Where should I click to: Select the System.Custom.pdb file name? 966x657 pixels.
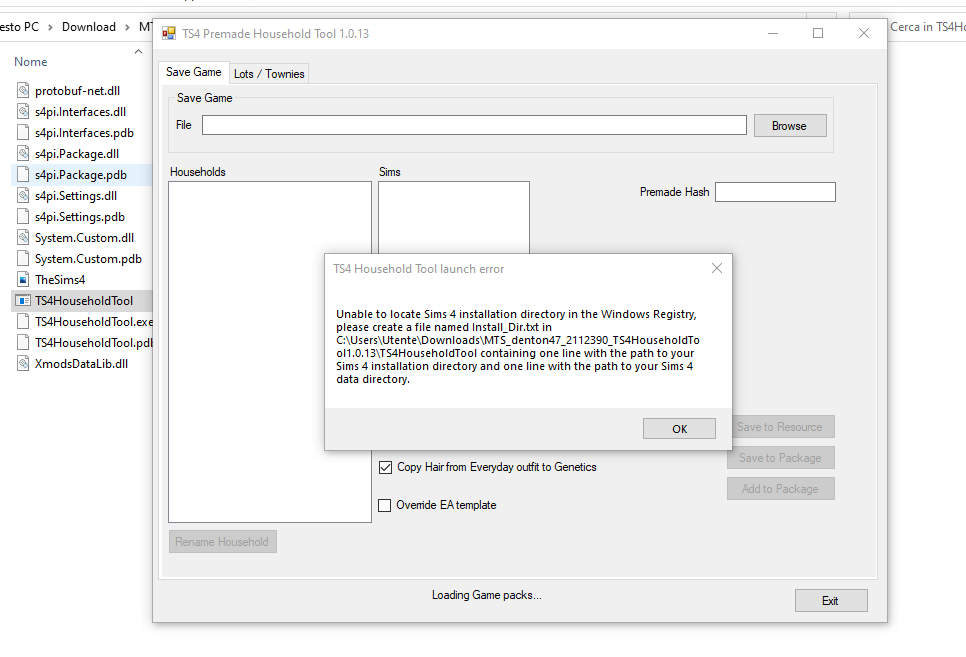click(88, 258)
